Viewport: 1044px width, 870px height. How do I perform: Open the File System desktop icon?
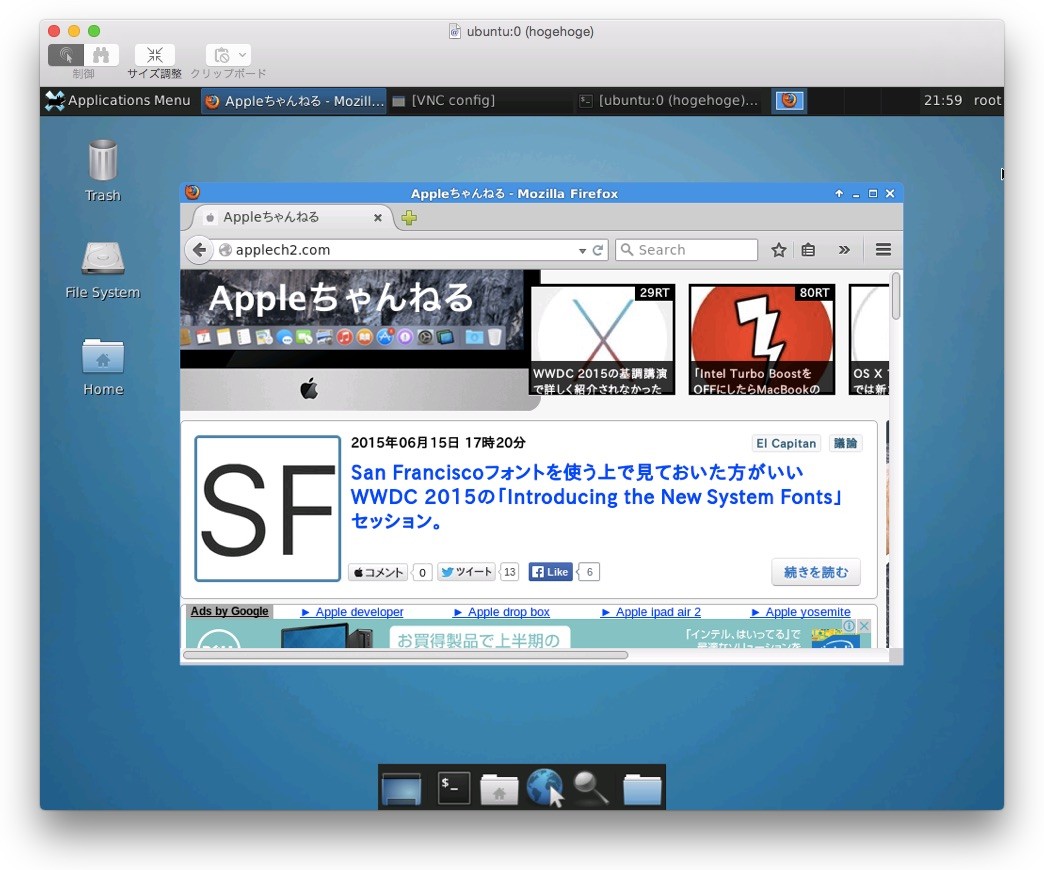pos(103,270)
